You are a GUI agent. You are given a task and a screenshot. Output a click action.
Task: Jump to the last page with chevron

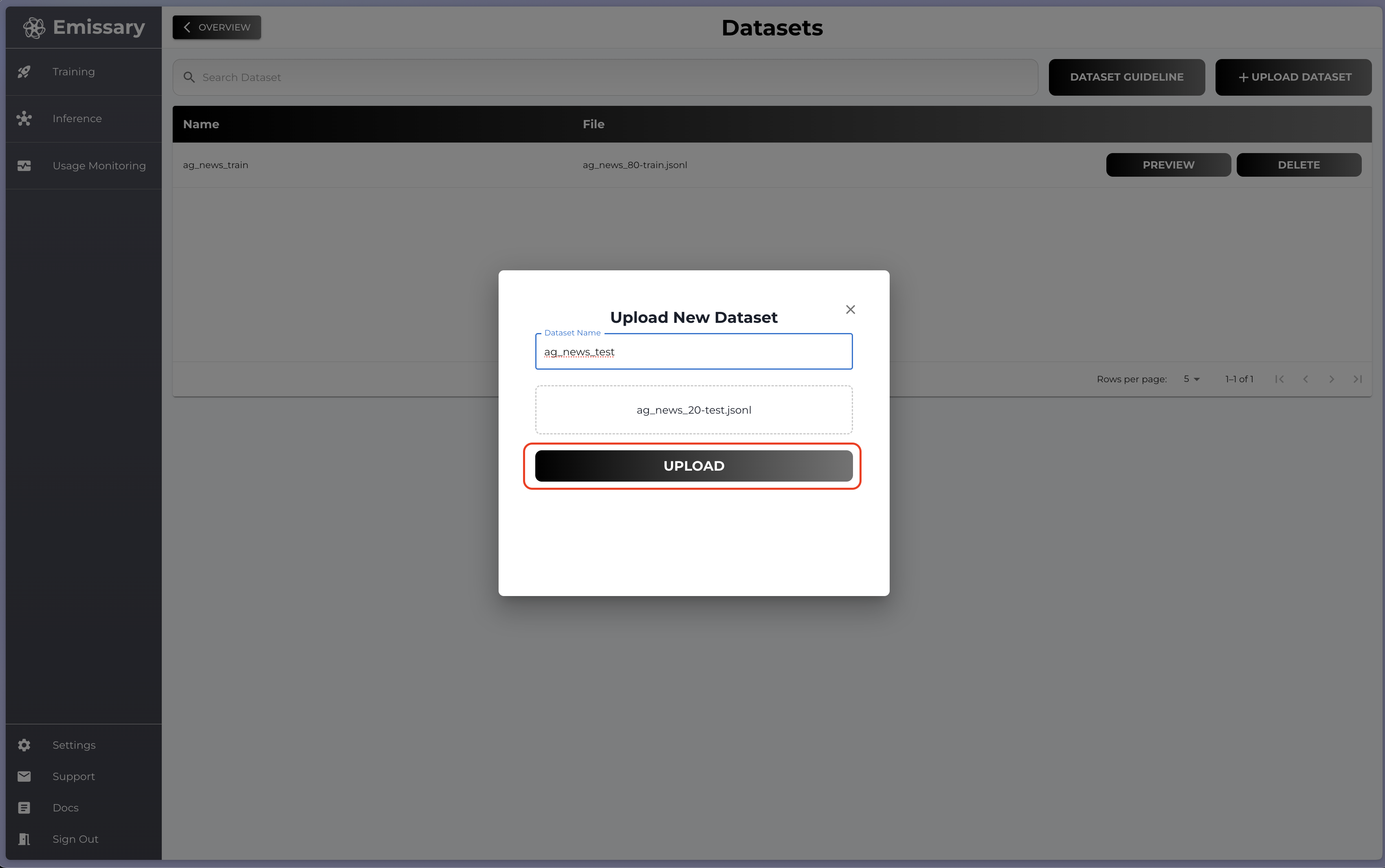pyautogui.click(x=1357, y=379)
